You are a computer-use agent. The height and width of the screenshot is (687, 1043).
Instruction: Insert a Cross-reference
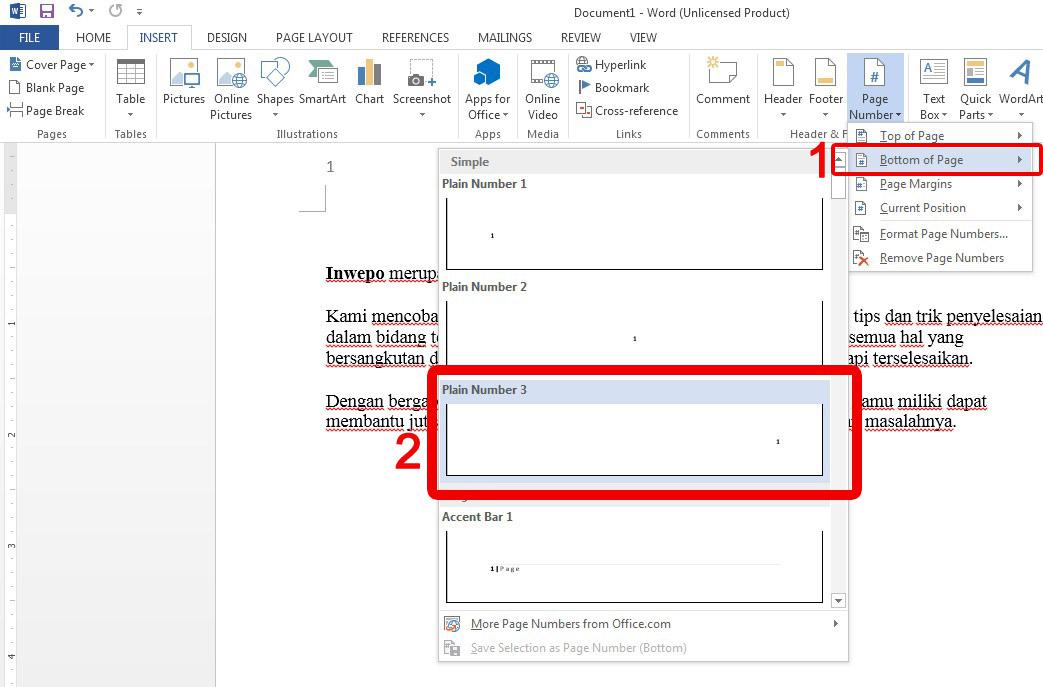[627, 110]
